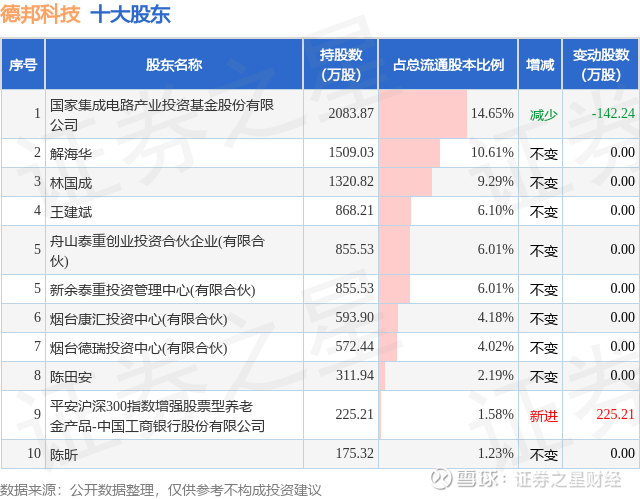640x499 pixels.
Task: Select the 增减 column header
Action: pyautogui.click(x=540, y=64)
